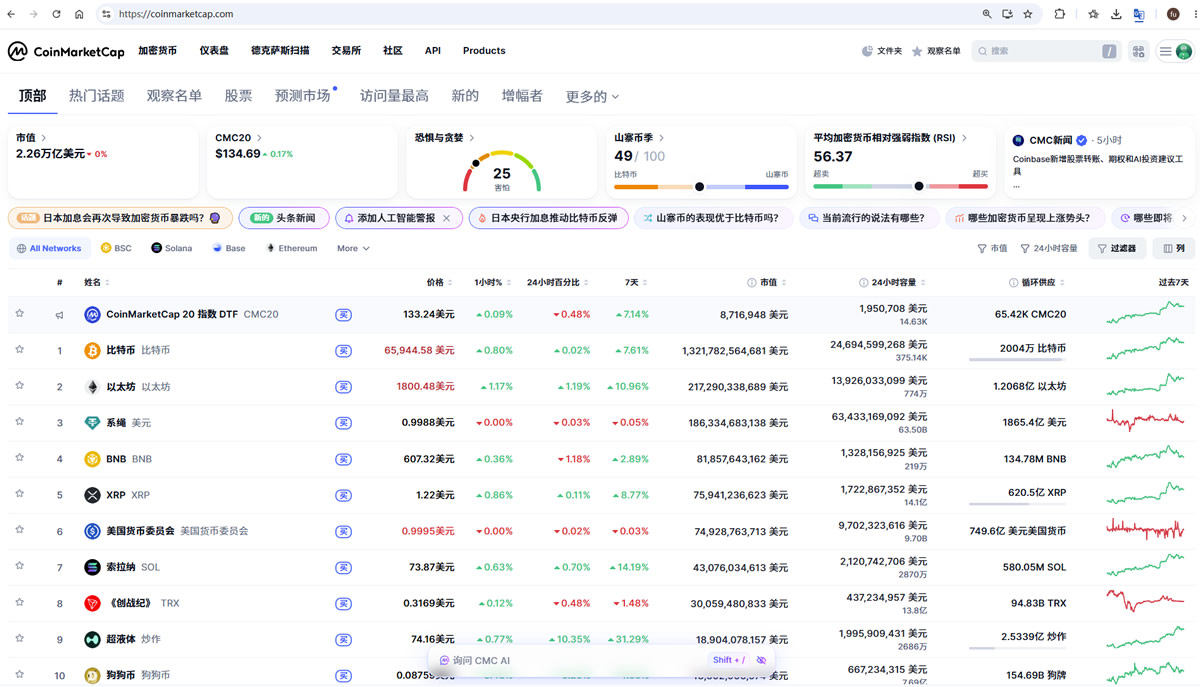1200x687 pixels.
Task: Expand 市值 card chevron
Action: 44,138
